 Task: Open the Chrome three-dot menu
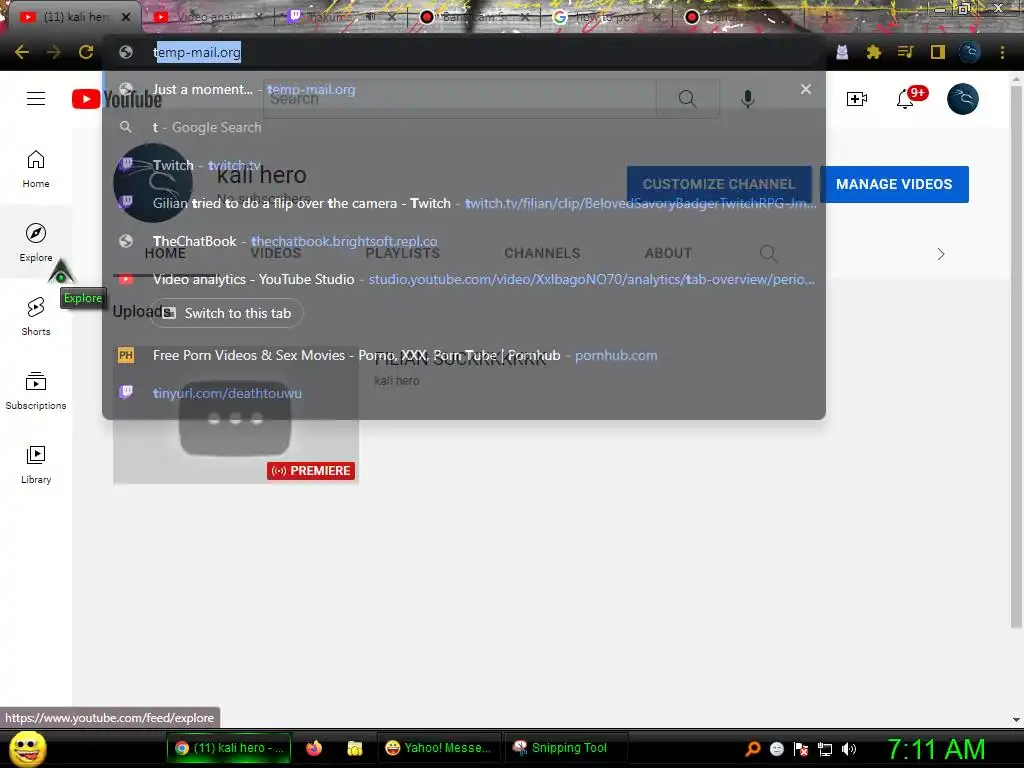(x=1002, y=52)
